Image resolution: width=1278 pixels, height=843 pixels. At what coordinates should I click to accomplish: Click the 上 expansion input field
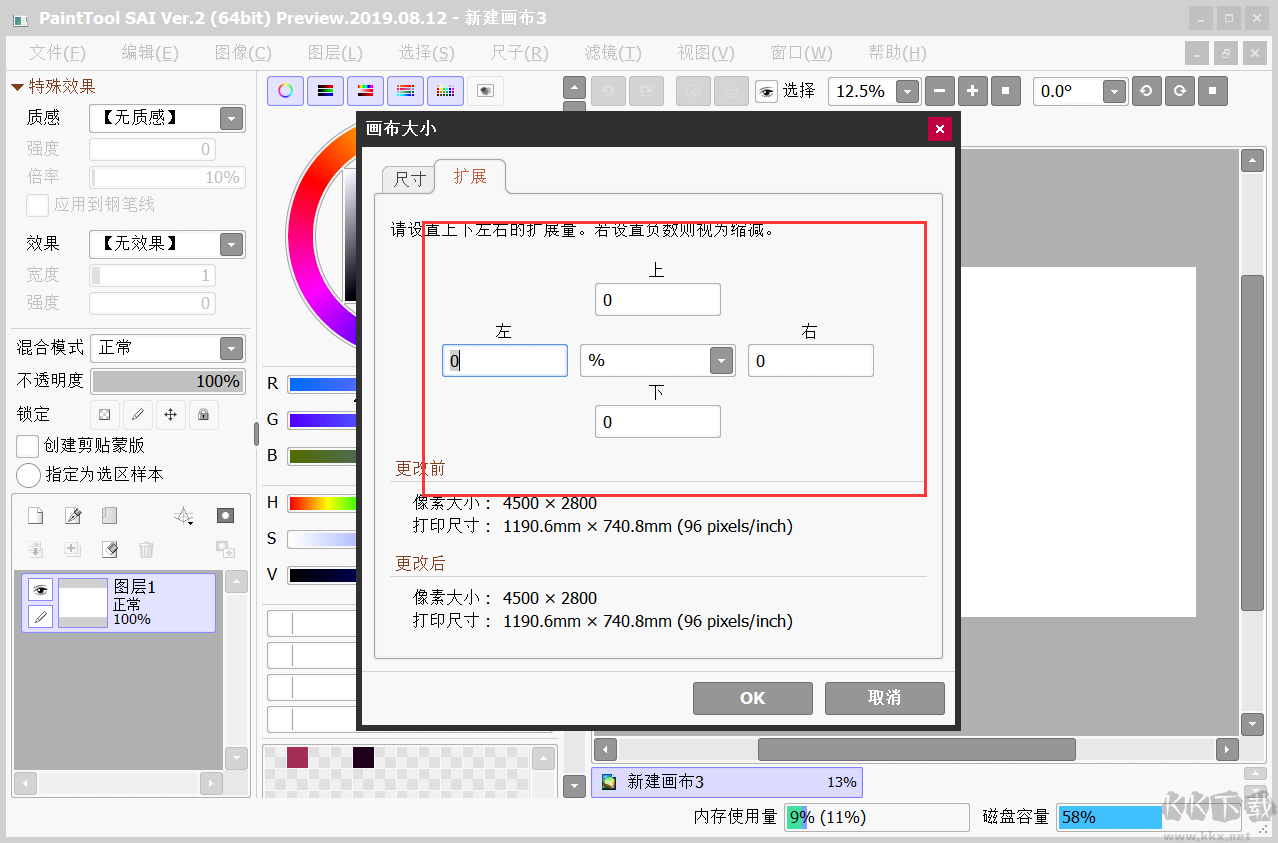pos(657,299)
